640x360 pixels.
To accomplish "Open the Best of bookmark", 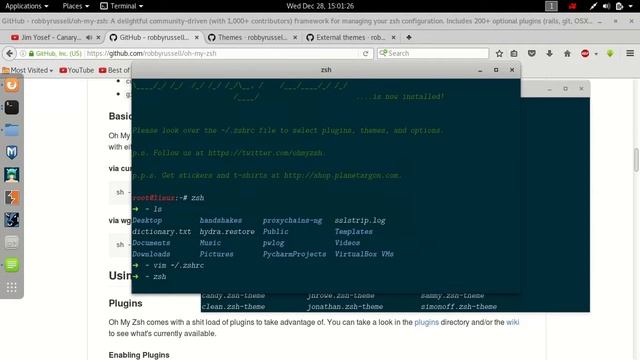I will [114, 70].
